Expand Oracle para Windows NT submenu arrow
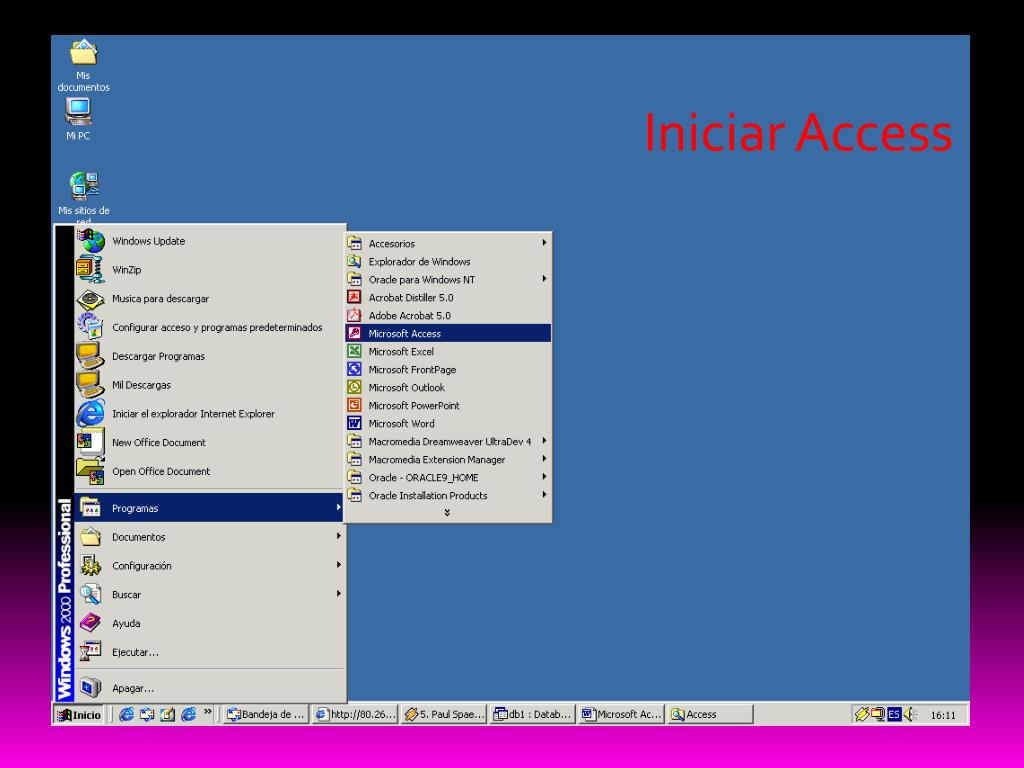The image size is (1024, 768). click(544, 279)
